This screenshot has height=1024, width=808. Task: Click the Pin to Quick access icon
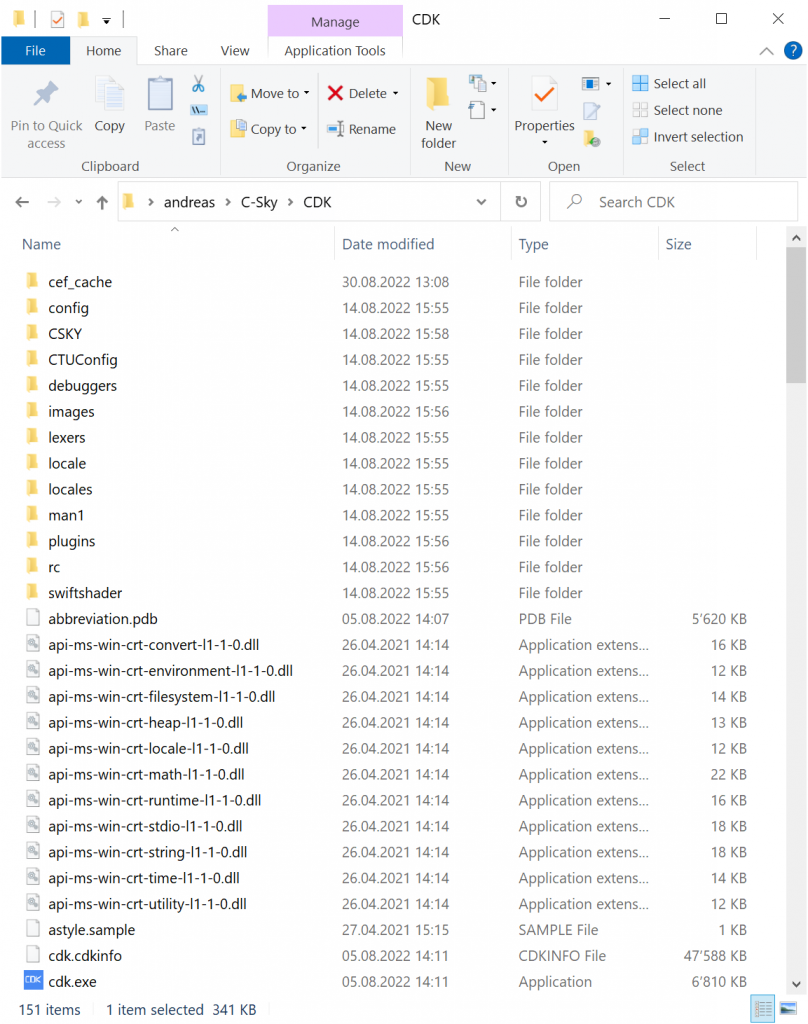coord(46,95)
